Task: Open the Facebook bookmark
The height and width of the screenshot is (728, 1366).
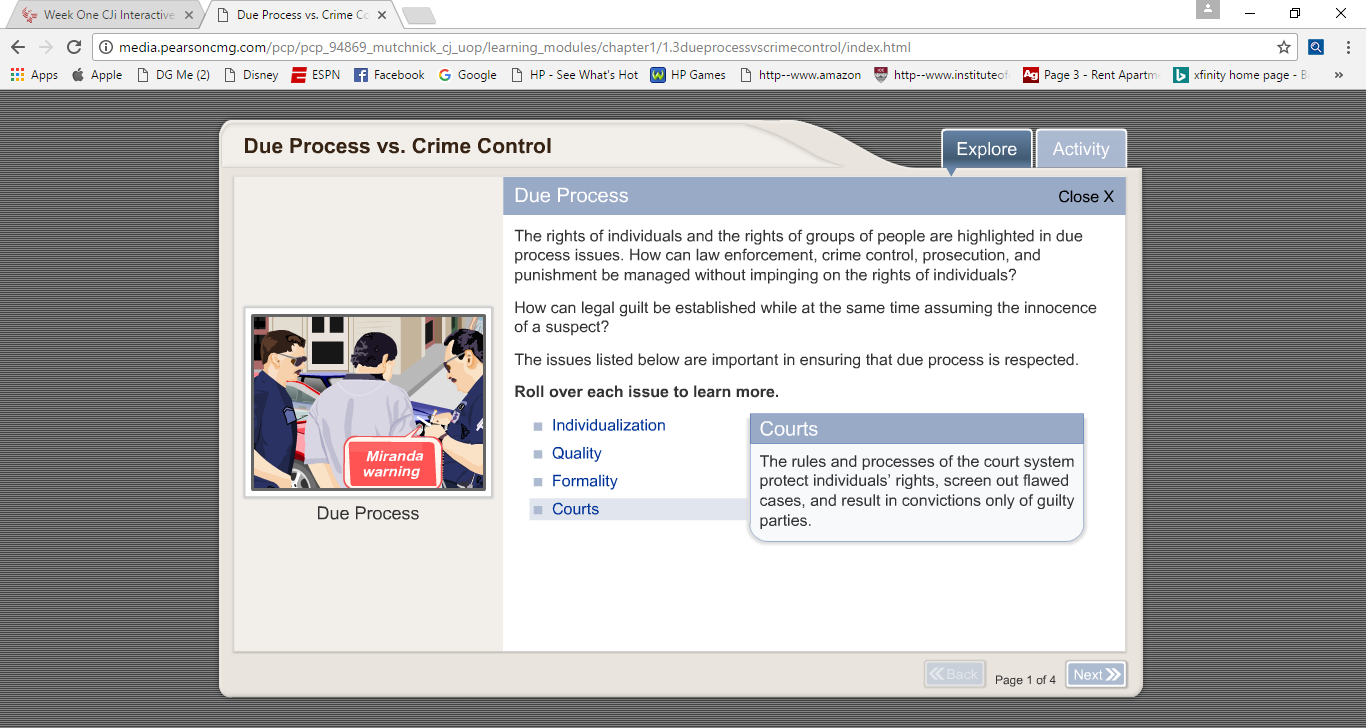Action: (x=389, y=75)
